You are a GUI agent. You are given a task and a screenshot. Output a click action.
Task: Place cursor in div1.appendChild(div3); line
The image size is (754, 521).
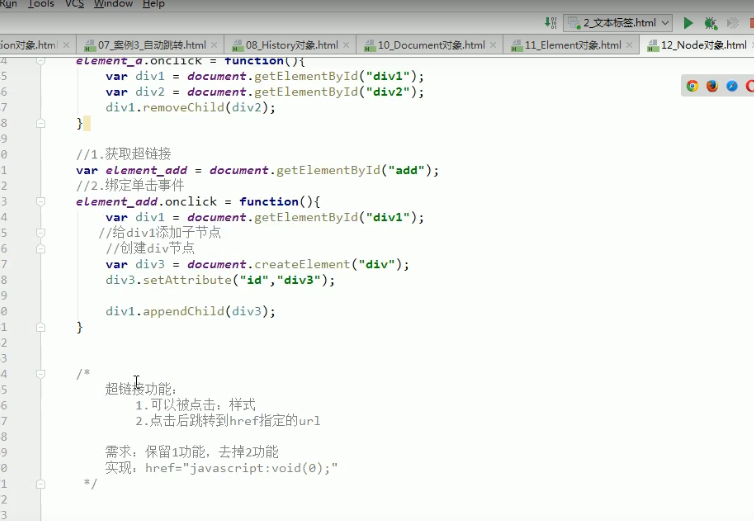190,311
